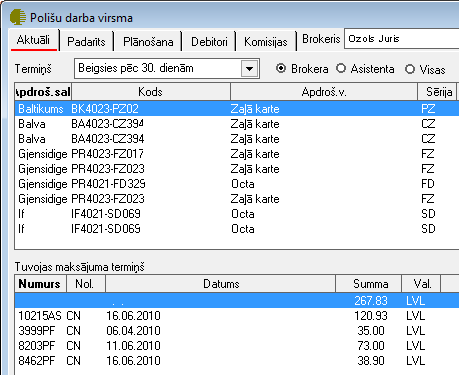Viewport: 459px width, 375px height.
Task: Click the FD series cell
Action: [x=428, y=184]
